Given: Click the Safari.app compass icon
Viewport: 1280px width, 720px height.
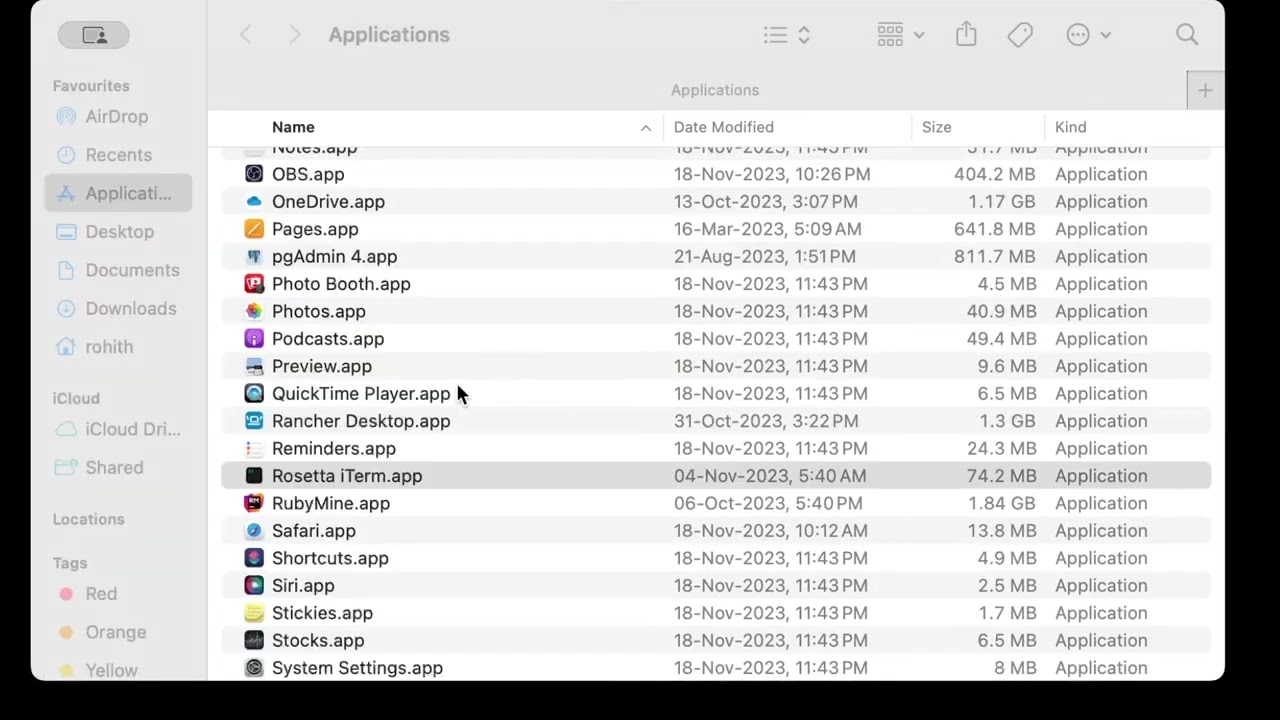Looking at the screenshot, I should tap(254, 531).
